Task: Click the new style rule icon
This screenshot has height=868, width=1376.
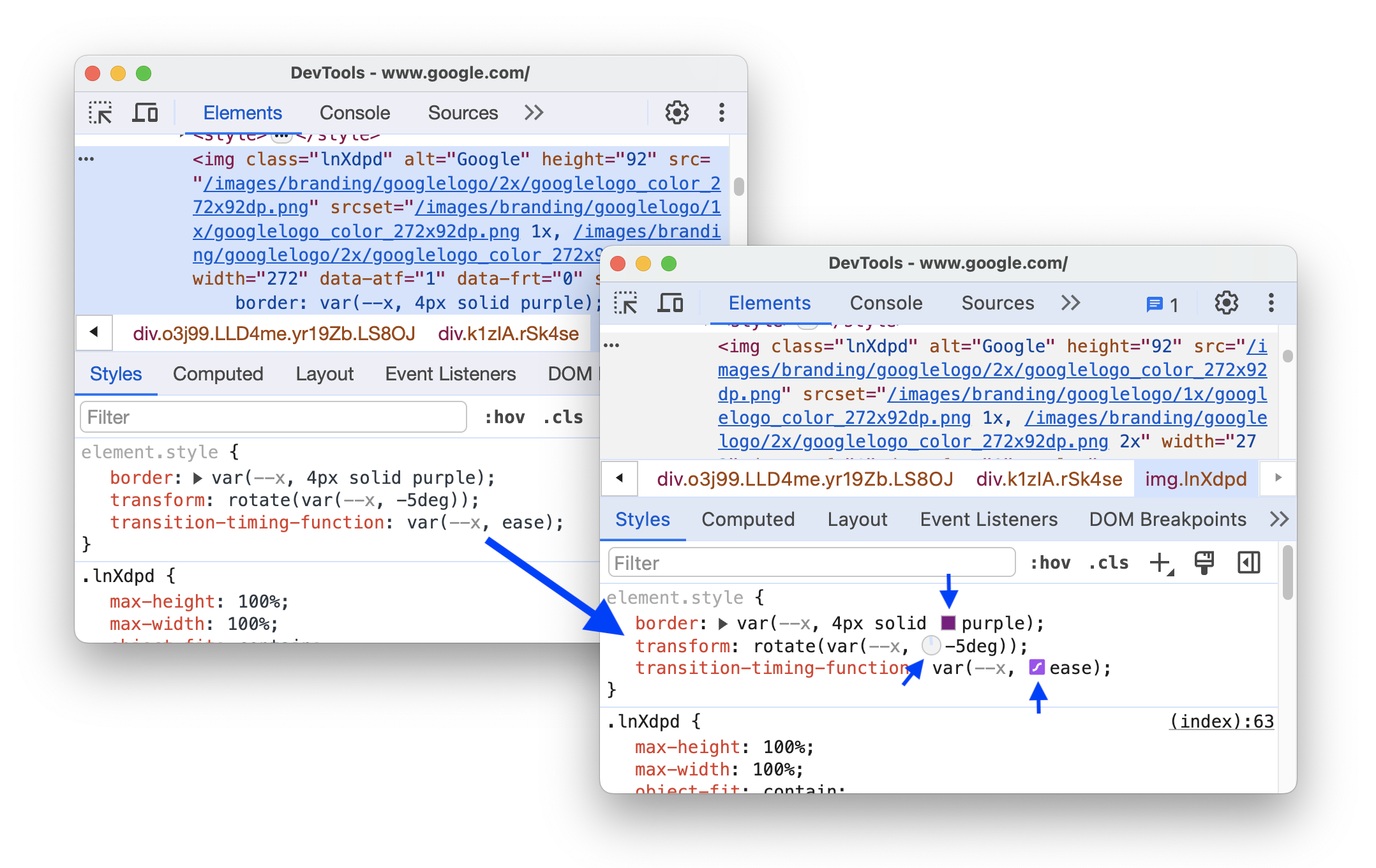Action: 1160,563
